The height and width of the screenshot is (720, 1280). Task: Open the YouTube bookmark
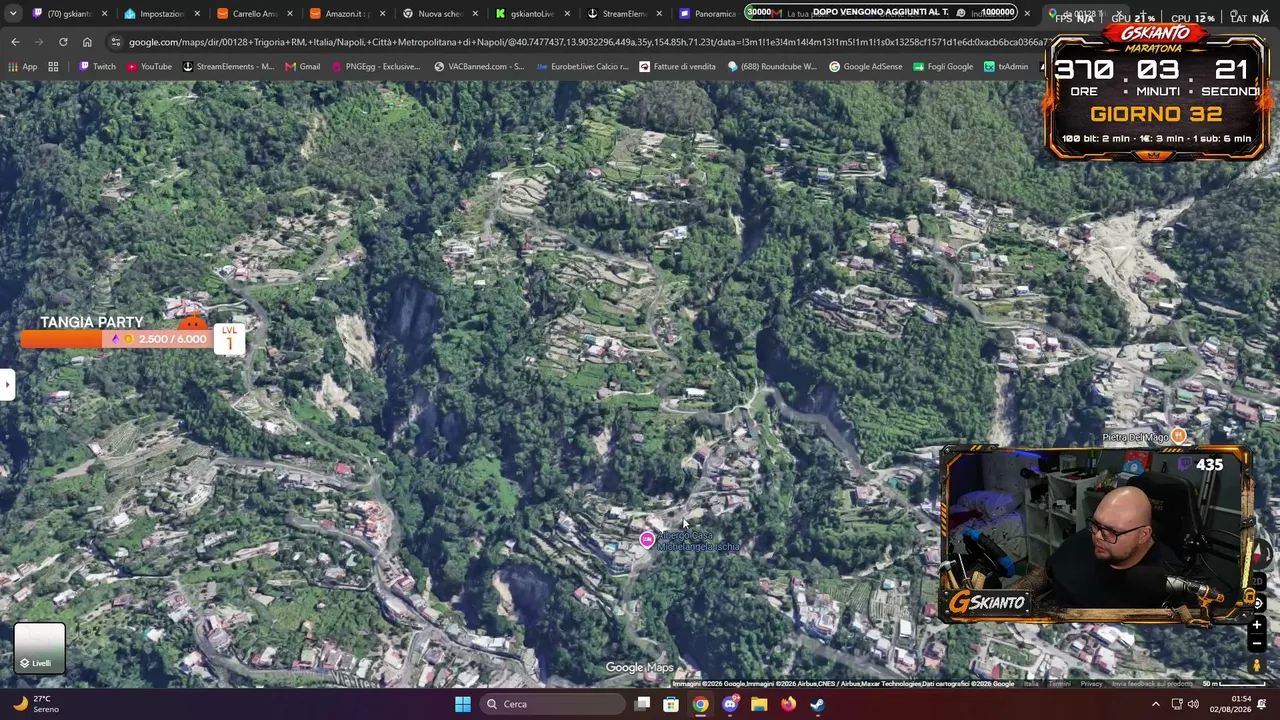(148, 67)
